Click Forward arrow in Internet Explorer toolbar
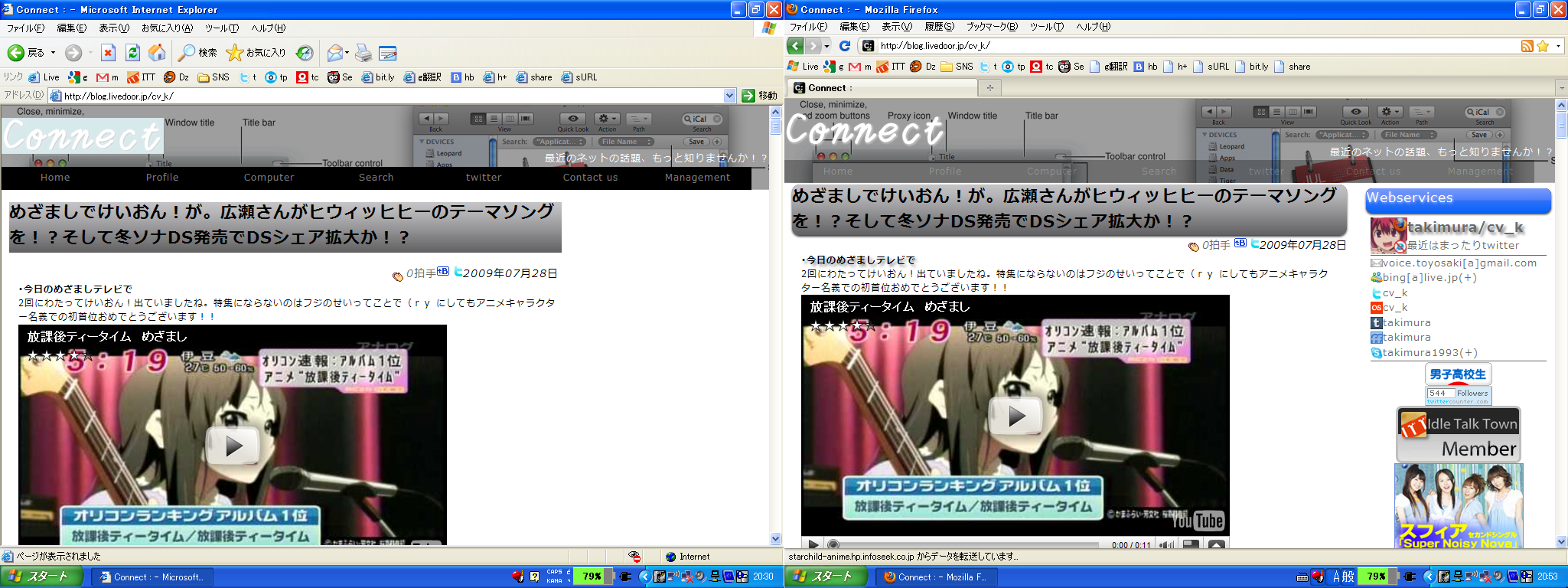Viewport: 1568px width, 588px height. click(x=73, y=53)
